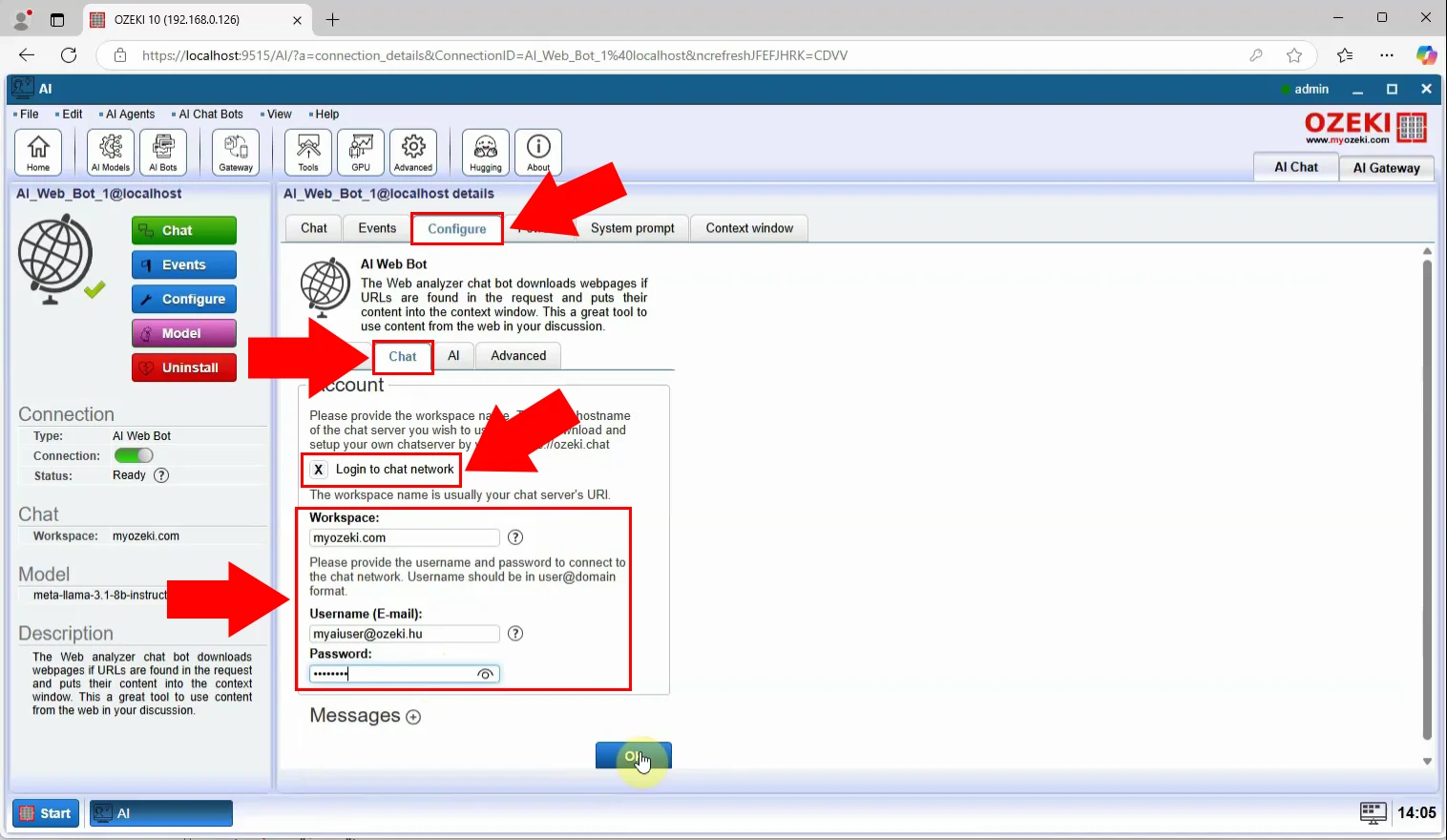The height and width of the screenshot is (840, 1447).
Task: Click the red Uninstall button
Action: (x=184, y=367)
